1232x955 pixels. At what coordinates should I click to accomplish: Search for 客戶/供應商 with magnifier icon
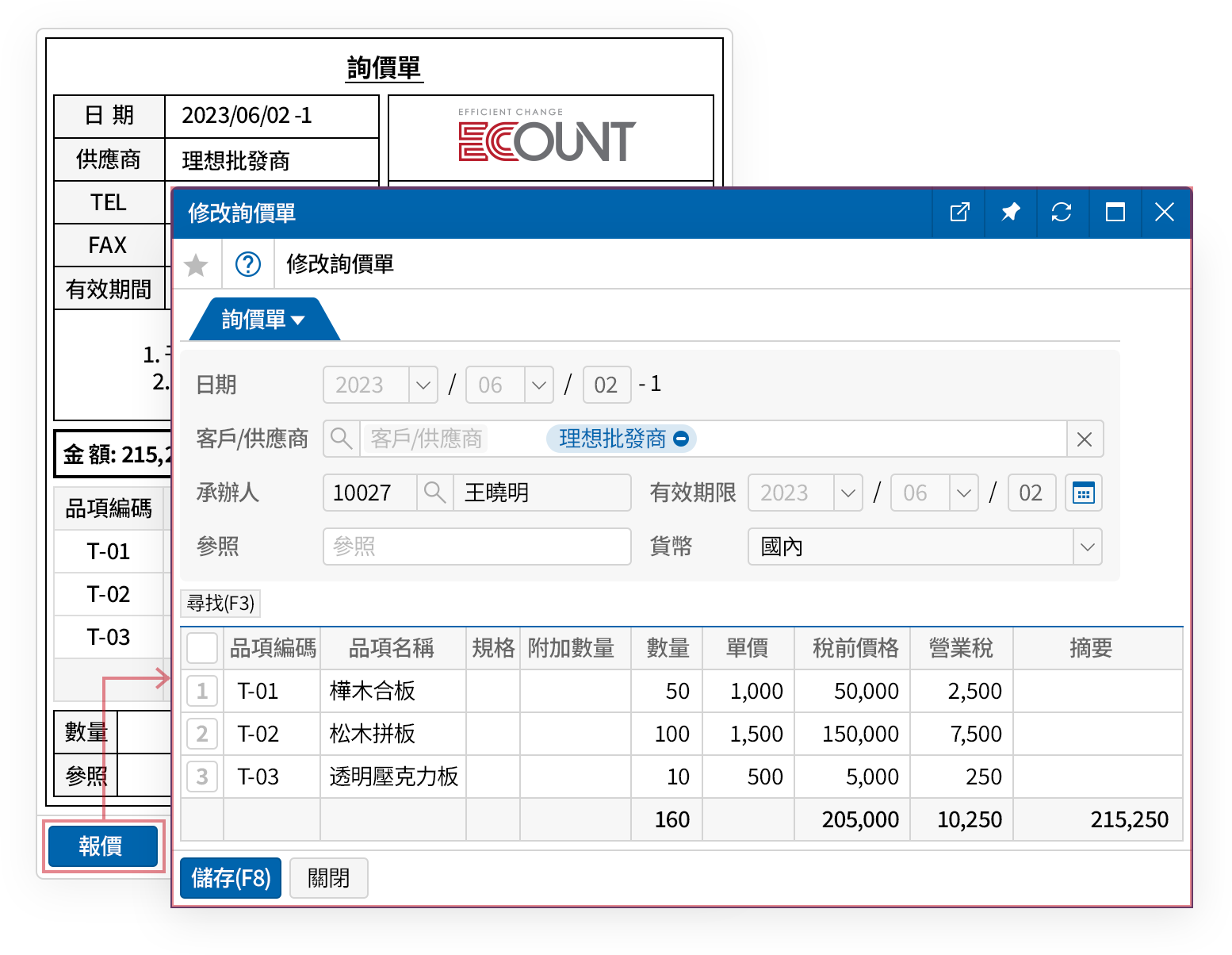point(342,439)
